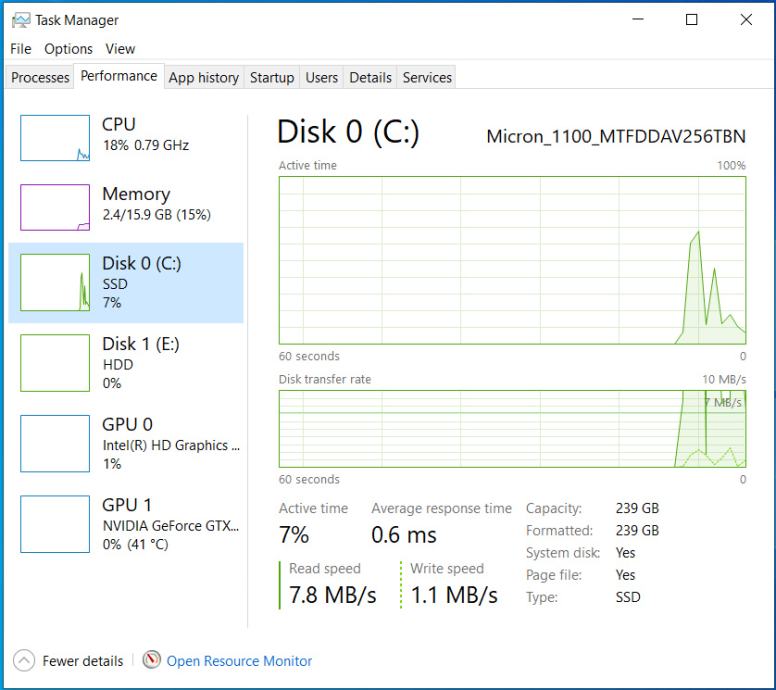This screenshot has width=776, height=690.
Task: Switch to the Processes tab
Action: point(40,78)
